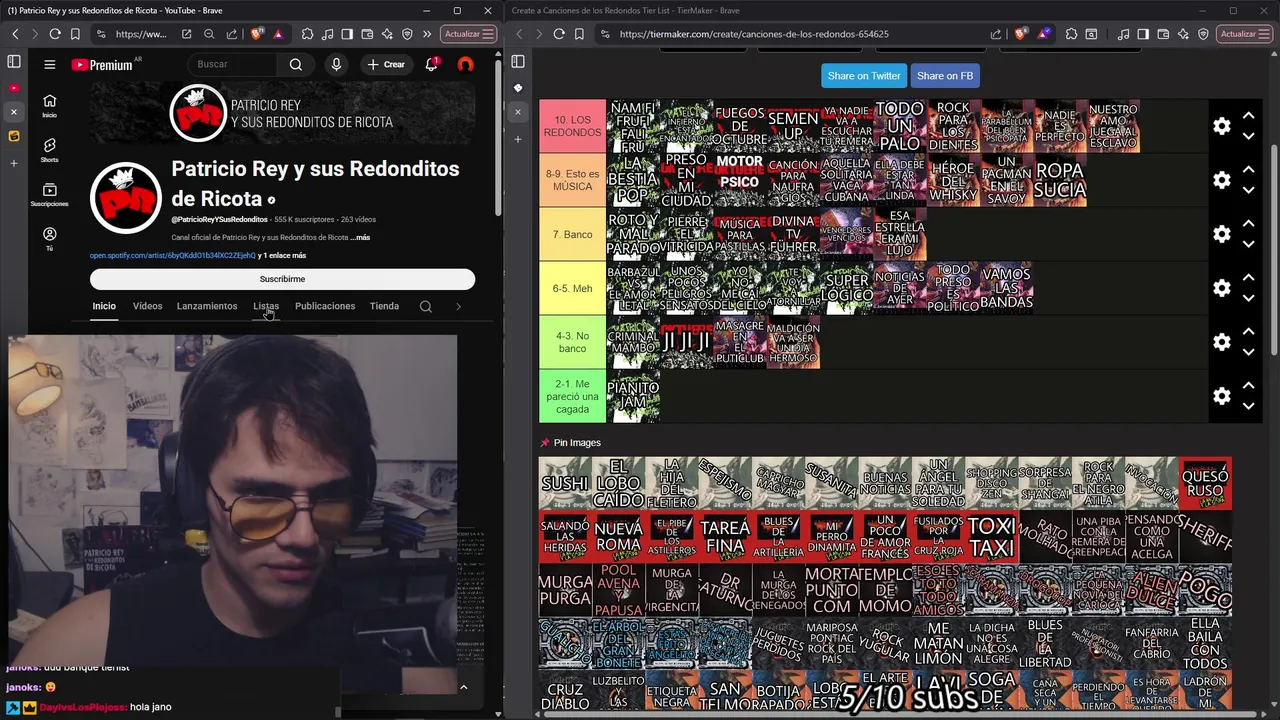
Task: Go back in the YouTube browser window
Action: pos(15,34)
